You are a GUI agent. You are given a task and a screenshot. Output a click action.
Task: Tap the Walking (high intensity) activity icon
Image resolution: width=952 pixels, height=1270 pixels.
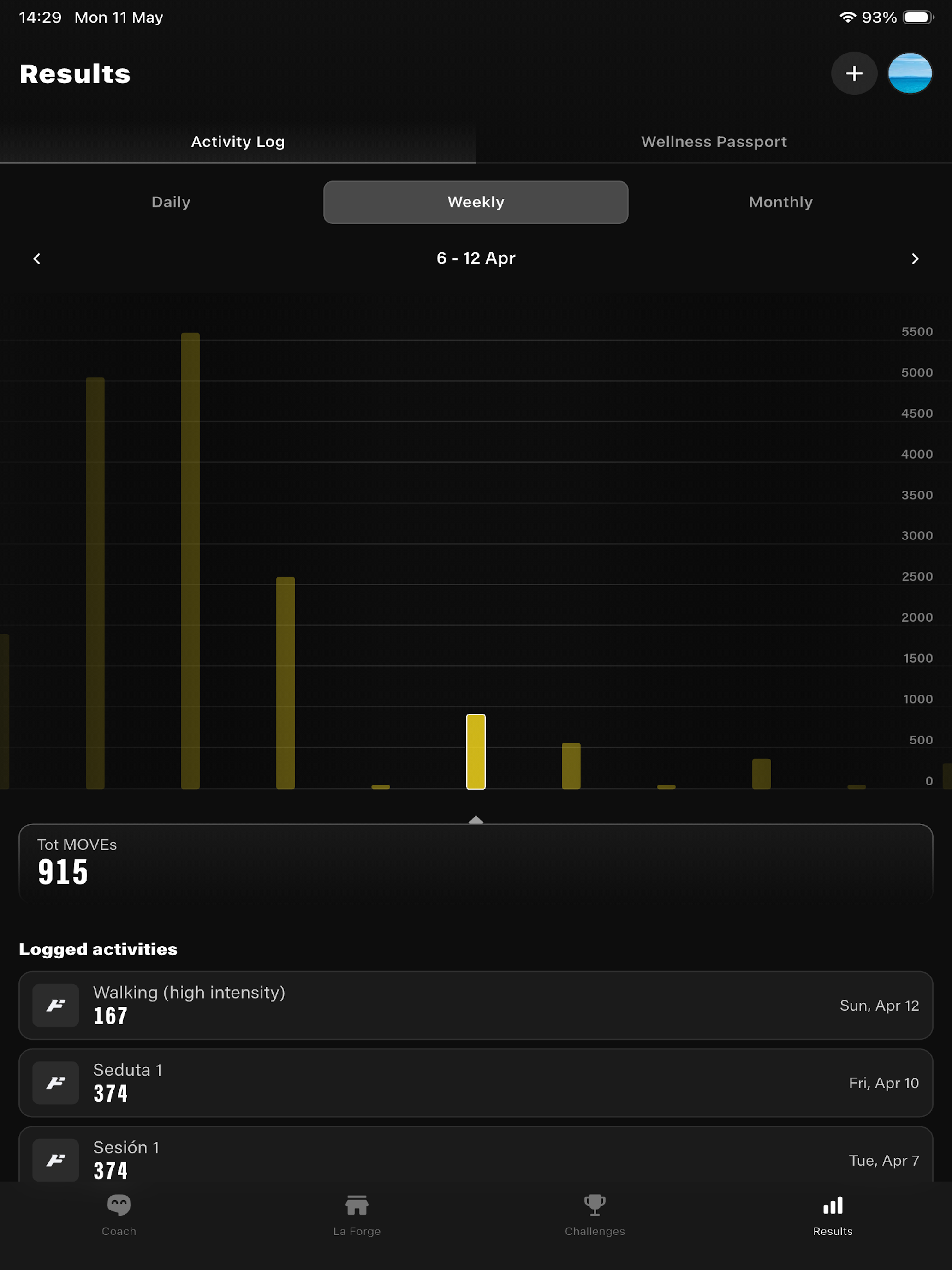pyautogui.click(x=56, y=1005)
